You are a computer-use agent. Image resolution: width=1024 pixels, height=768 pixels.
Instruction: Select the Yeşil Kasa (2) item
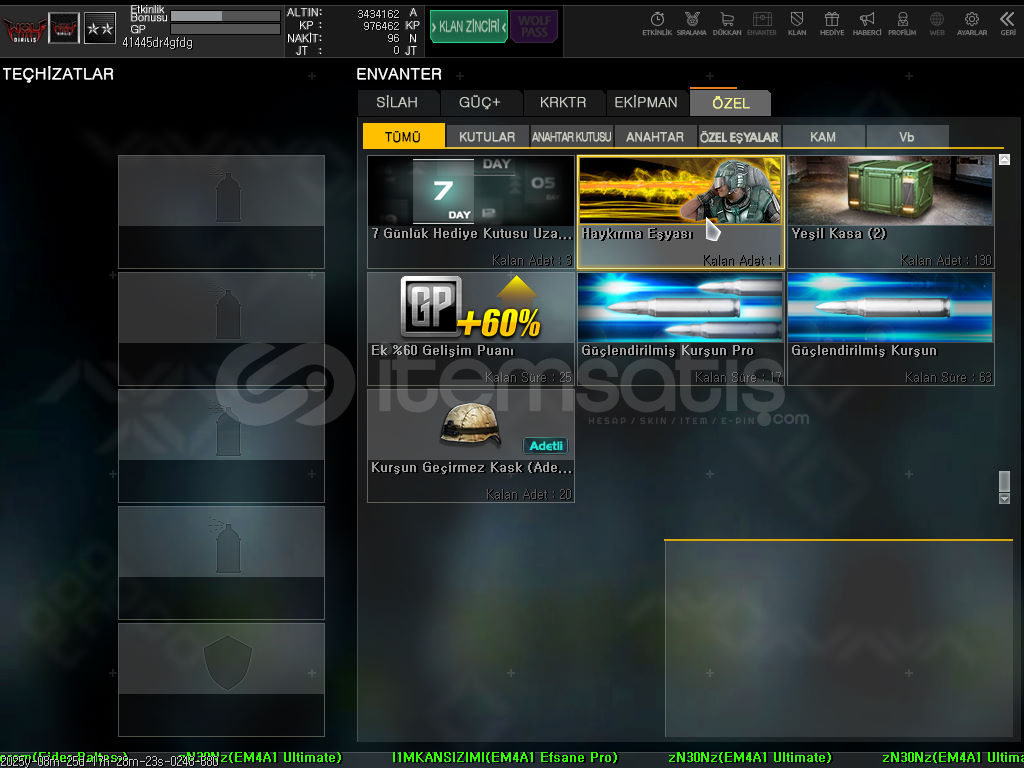[891, 212]
